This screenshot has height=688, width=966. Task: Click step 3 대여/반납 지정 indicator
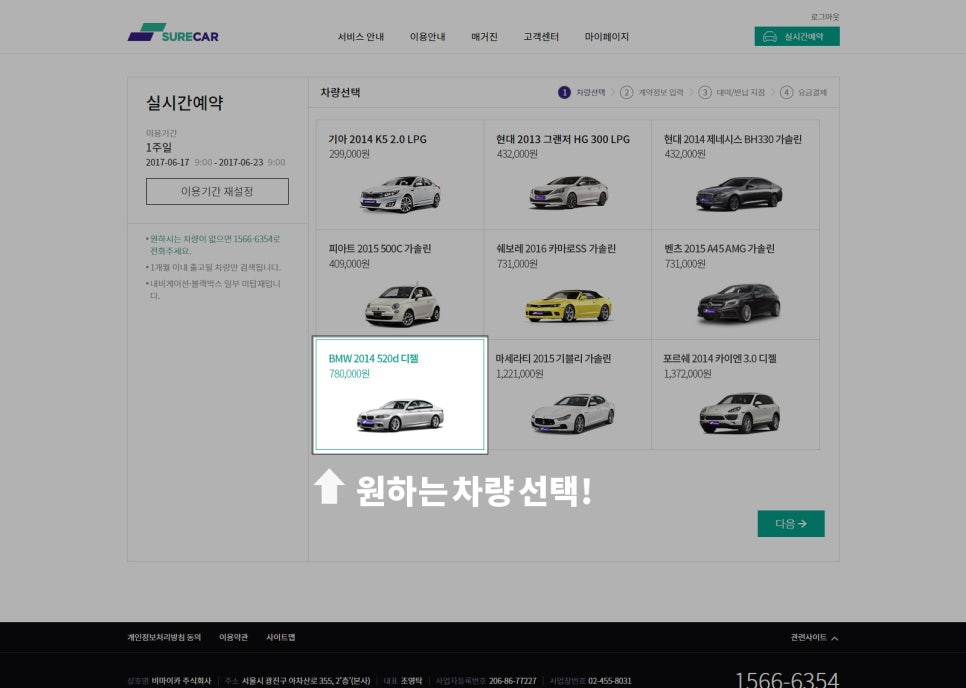click(x=731, y=92)
